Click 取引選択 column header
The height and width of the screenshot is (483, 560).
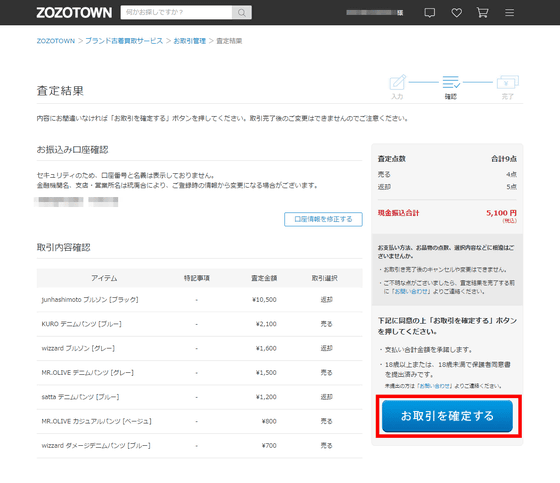click(325, 278)
